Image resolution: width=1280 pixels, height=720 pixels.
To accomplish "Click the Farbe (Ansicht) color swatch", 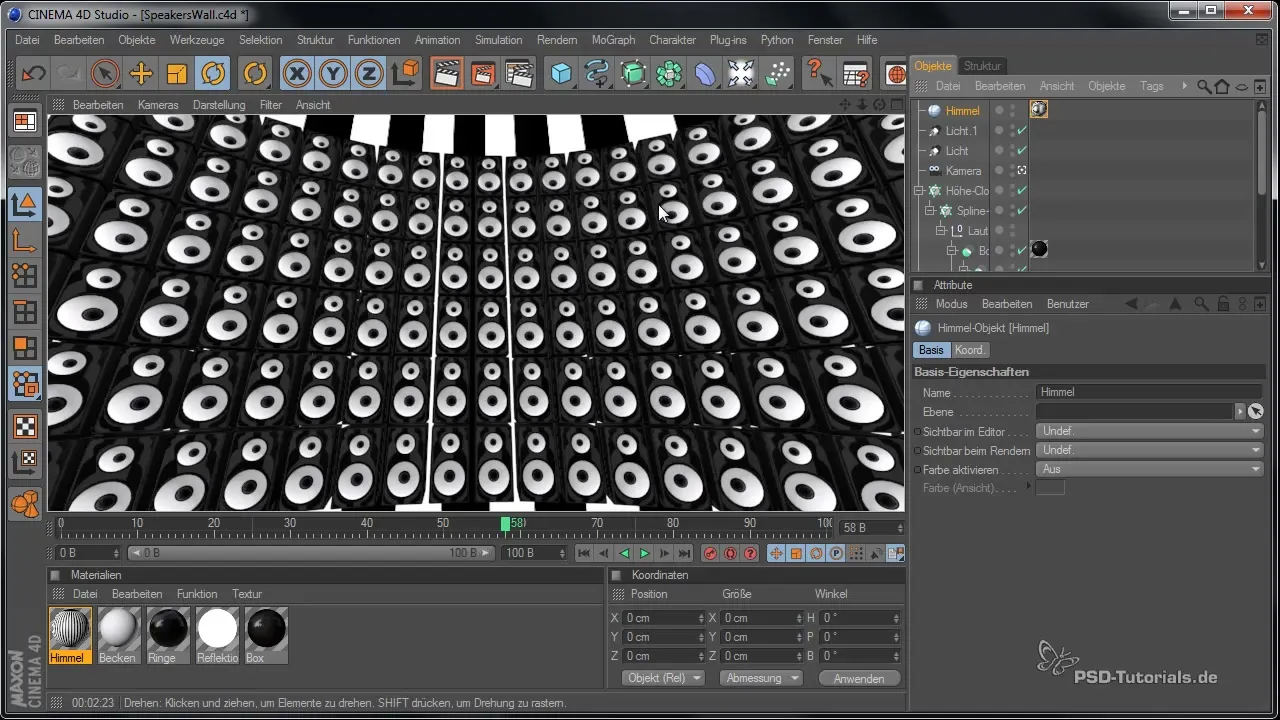I will point(1050,488).
